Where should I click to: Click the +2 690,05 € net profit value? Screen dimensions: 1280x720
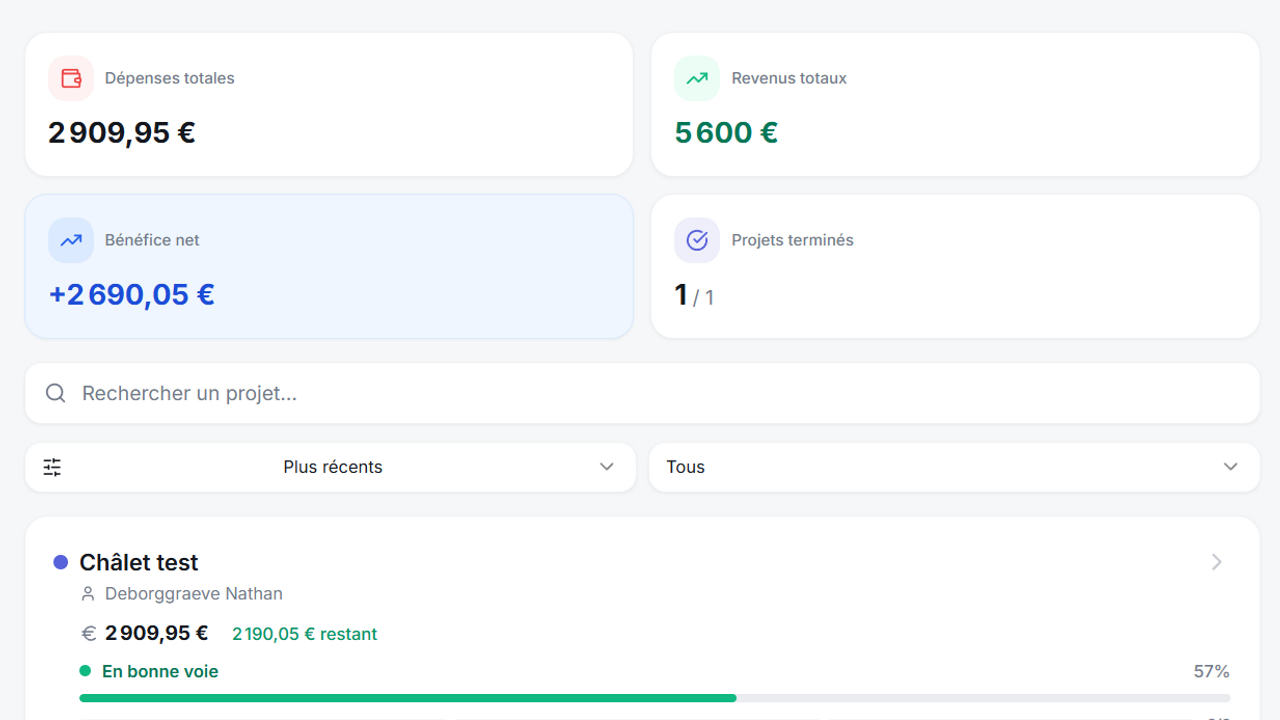click(x=132, y=294)
